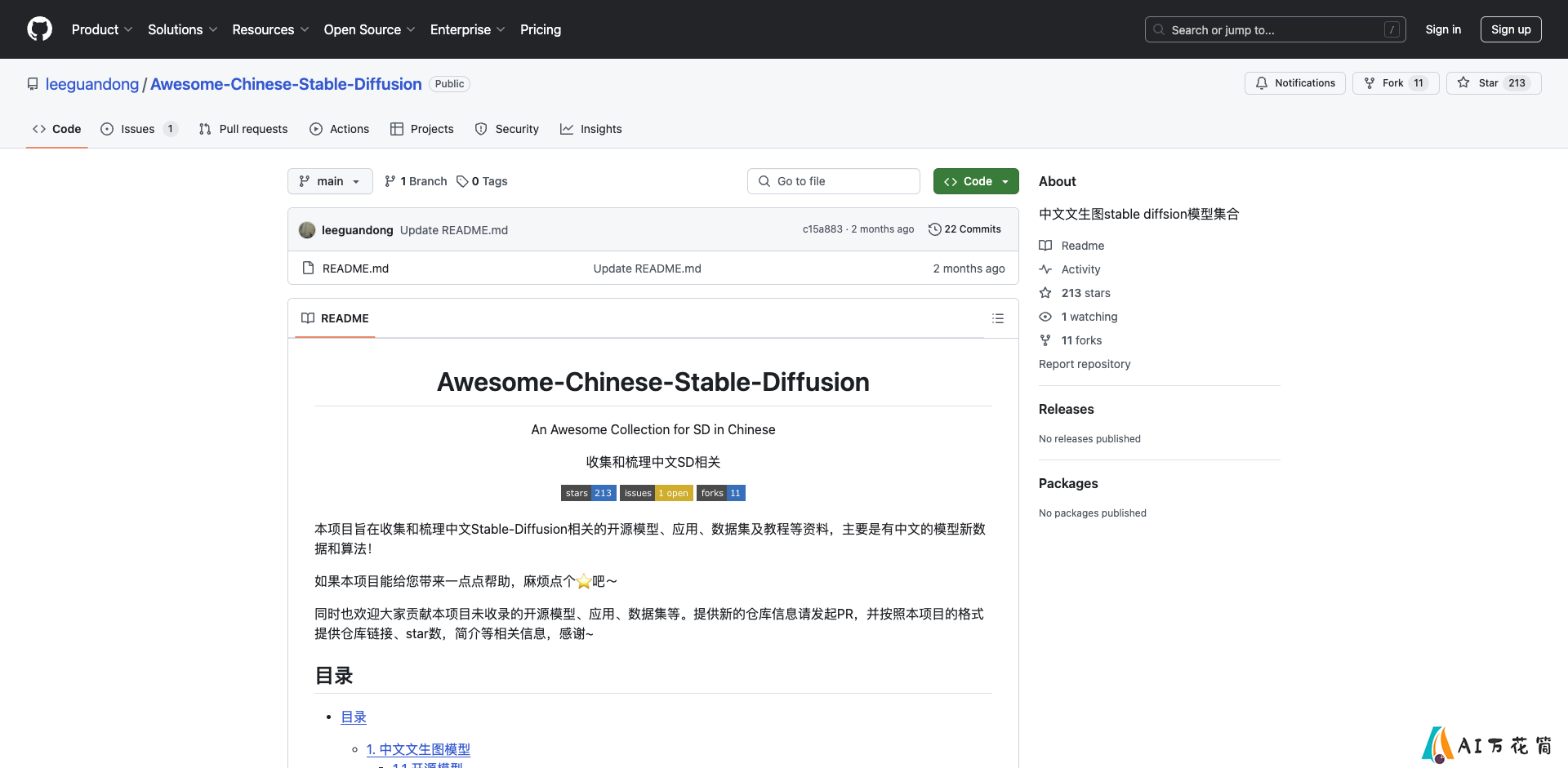This screenshot has height=768, width=1568.
Task: Open the Insights tab
Action: click(590, 129)
